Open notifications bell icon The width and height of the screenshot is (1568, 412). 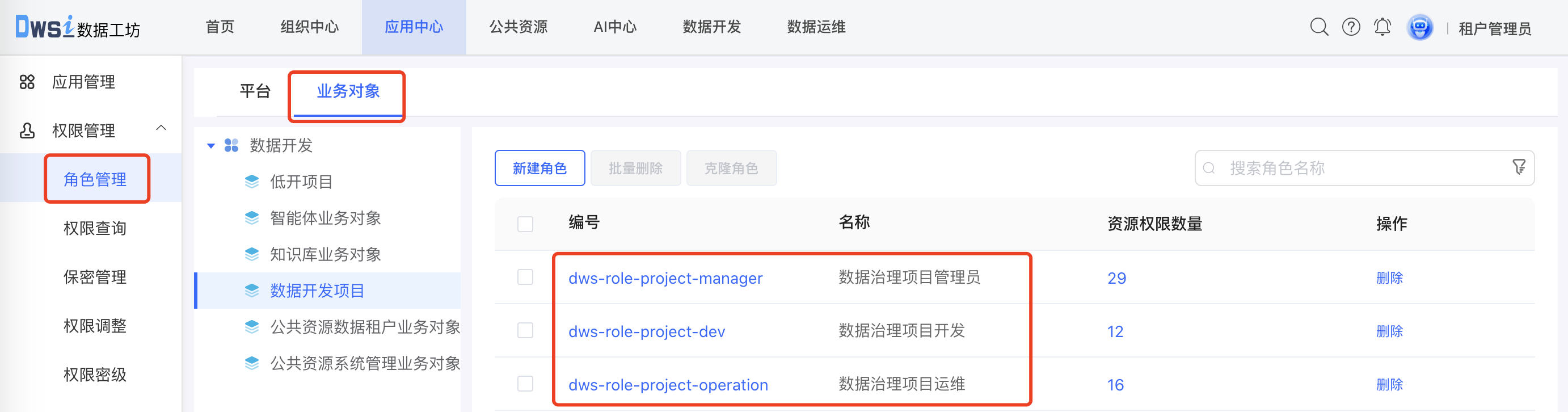click(1382, 27)
